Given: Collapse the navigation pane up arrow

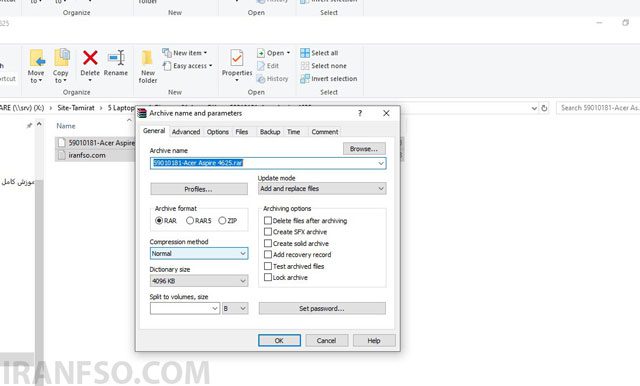Looking at the screenshot, I should (x=39, y=124).
